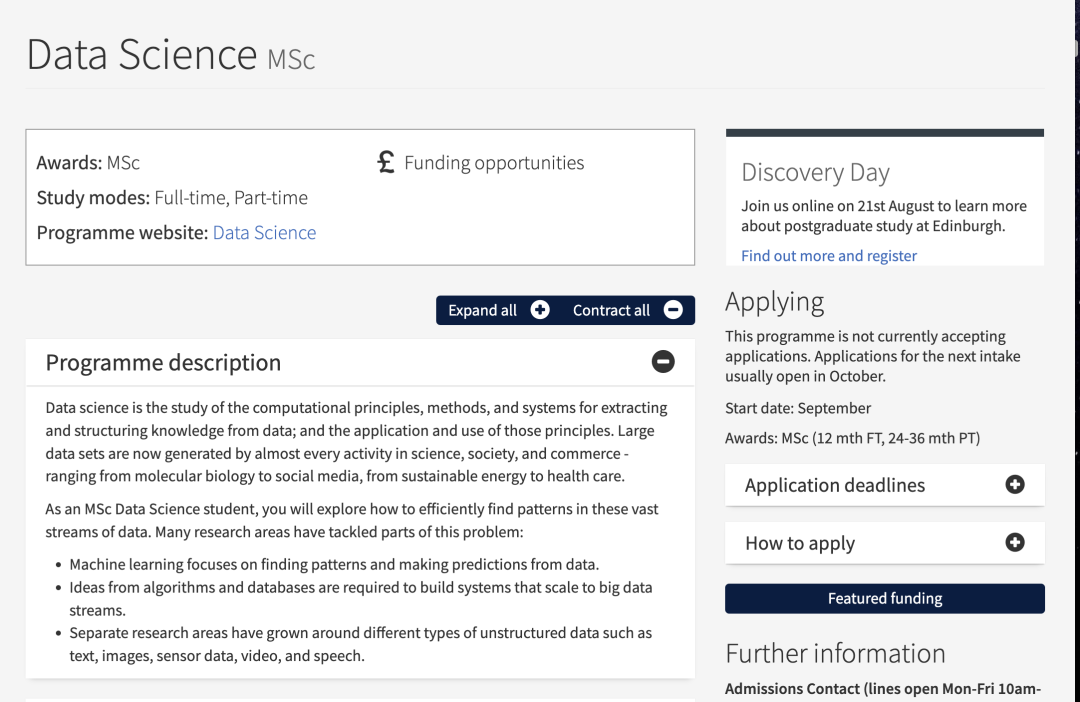1080x702 pixels.
Task: Expand the Application deadlines section
Action: [1015, 484]
